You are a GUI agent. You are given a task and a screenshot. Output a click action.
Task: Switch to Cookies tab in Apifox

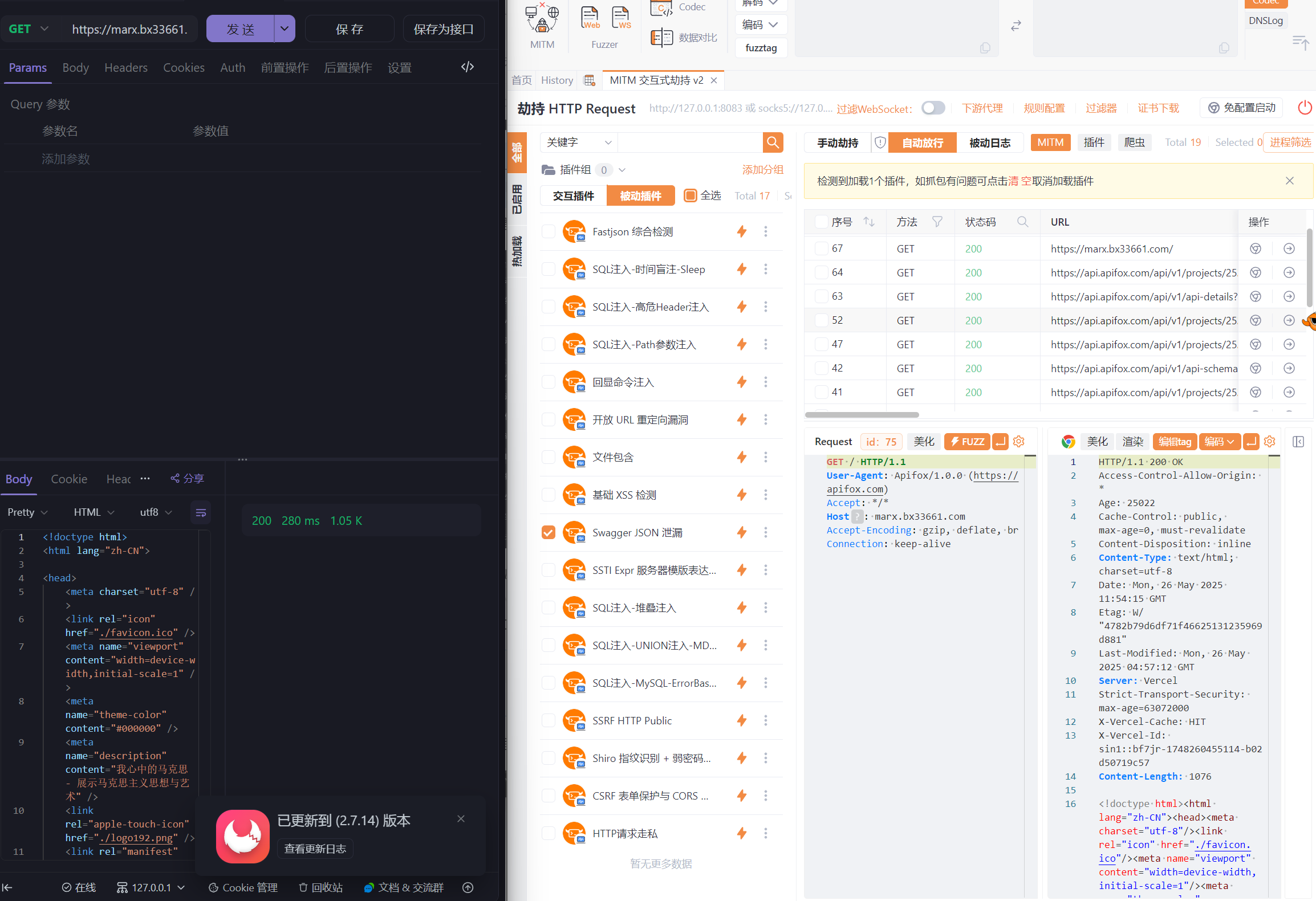tap(184, 67)
